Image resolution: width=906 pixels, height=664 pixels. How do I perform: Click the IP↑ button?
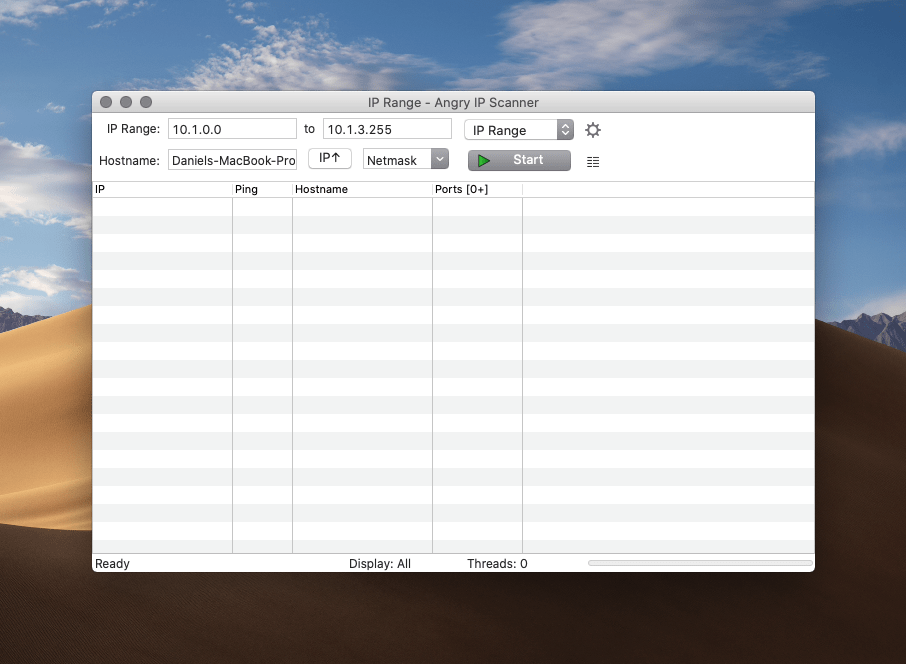point(329,158)
